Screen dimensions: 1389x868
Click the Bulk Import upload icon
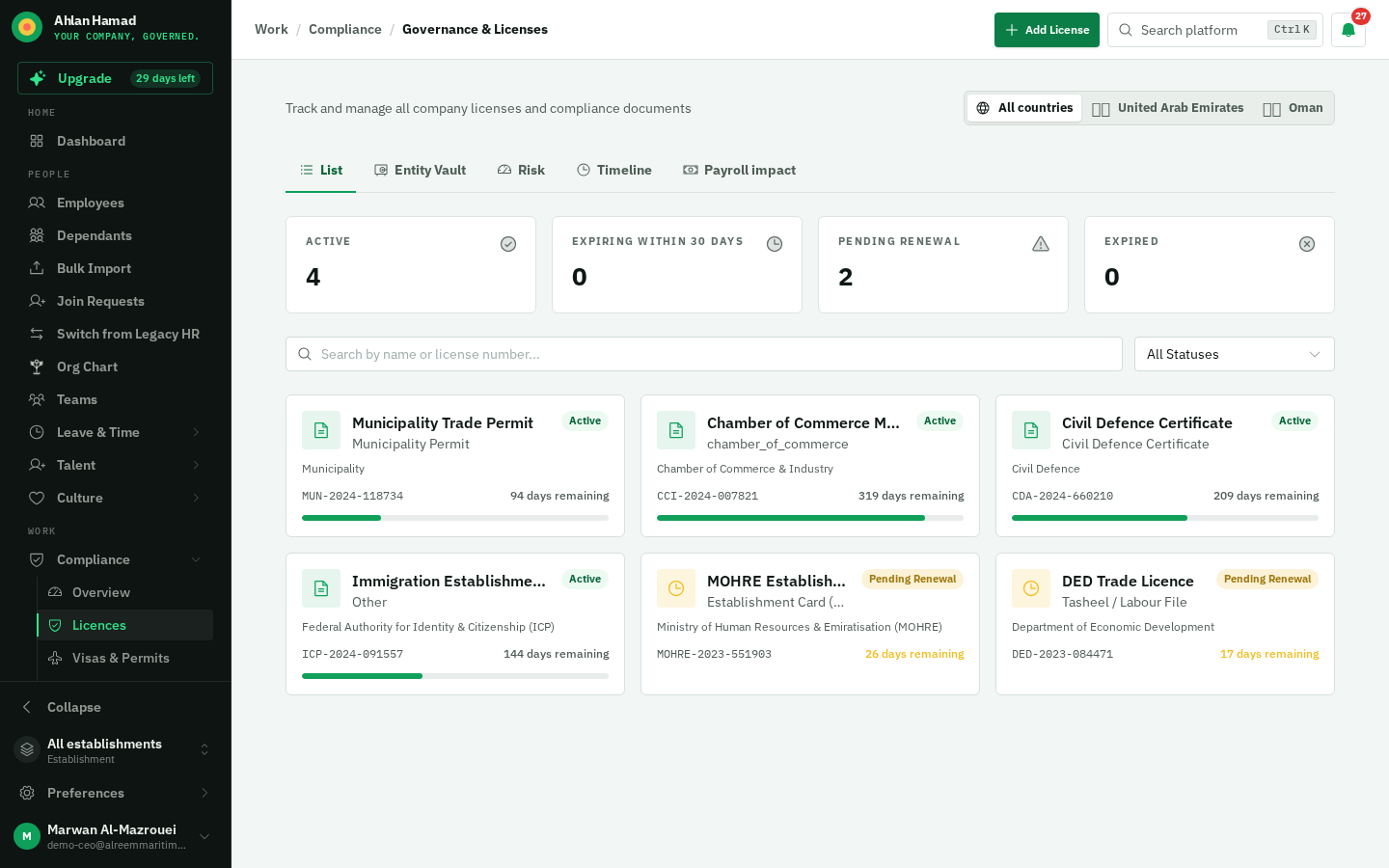(x=37, y=268)
